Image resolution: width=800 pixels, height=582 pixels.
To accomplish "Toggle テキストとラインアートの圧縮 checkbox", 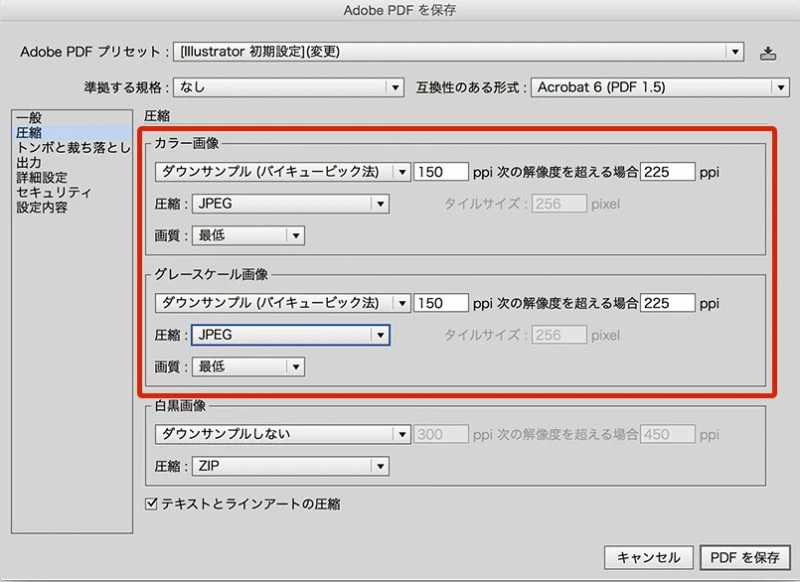I will tap(151, 504).
